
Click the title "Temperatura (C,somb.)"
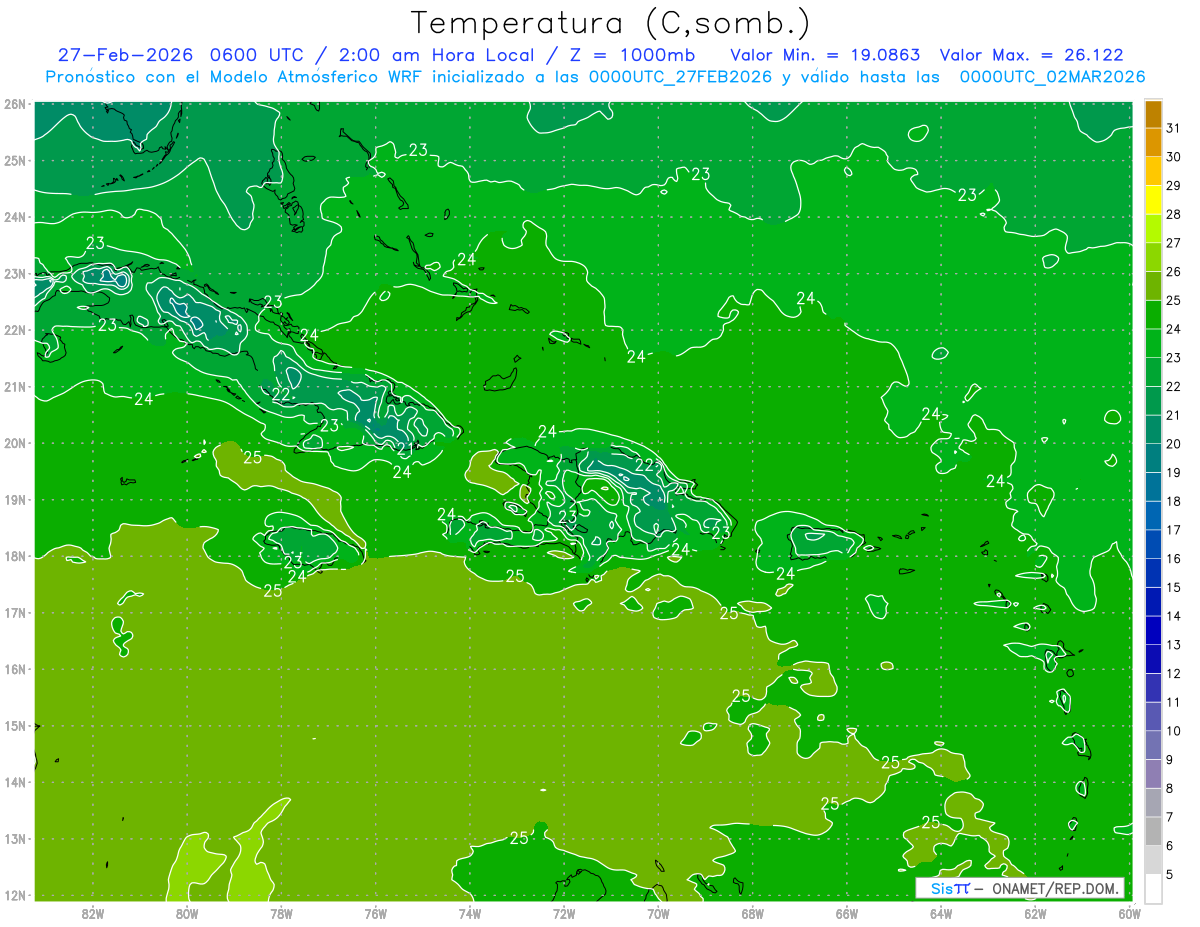[x=610, y=23]
